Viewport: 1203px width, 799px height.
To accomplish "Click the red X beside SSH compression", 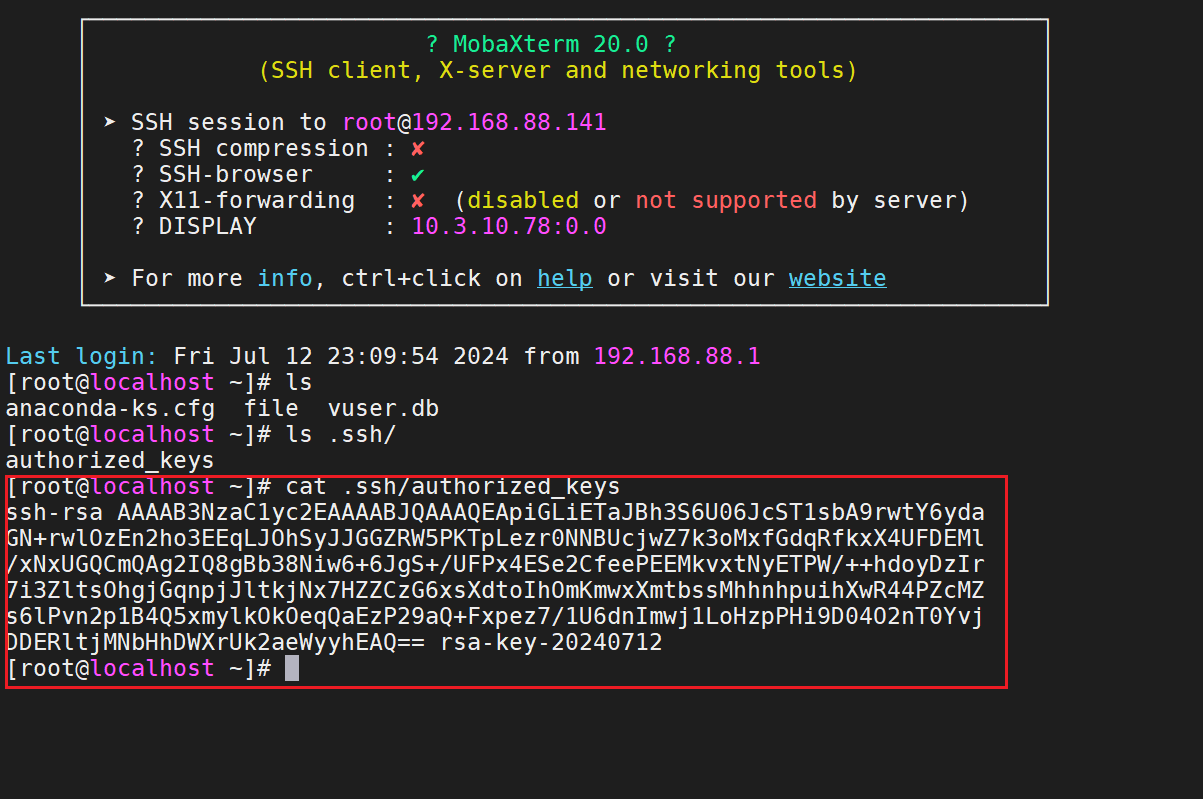I will click(x=418, y=149).
